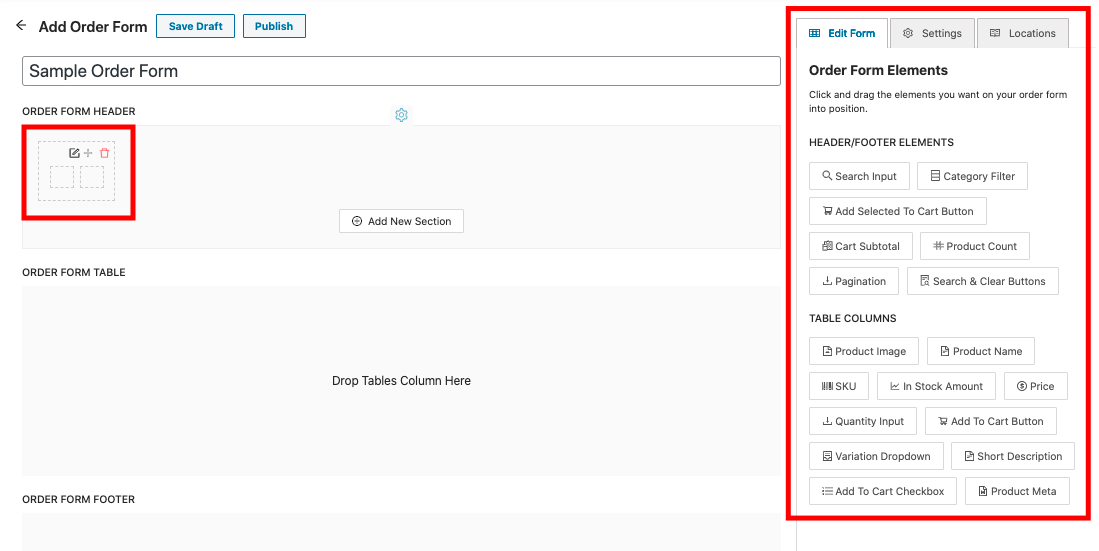Screen dimensions: 1099x551
Task: Click the Sample Order Form title field
Action: click(400, 71)
